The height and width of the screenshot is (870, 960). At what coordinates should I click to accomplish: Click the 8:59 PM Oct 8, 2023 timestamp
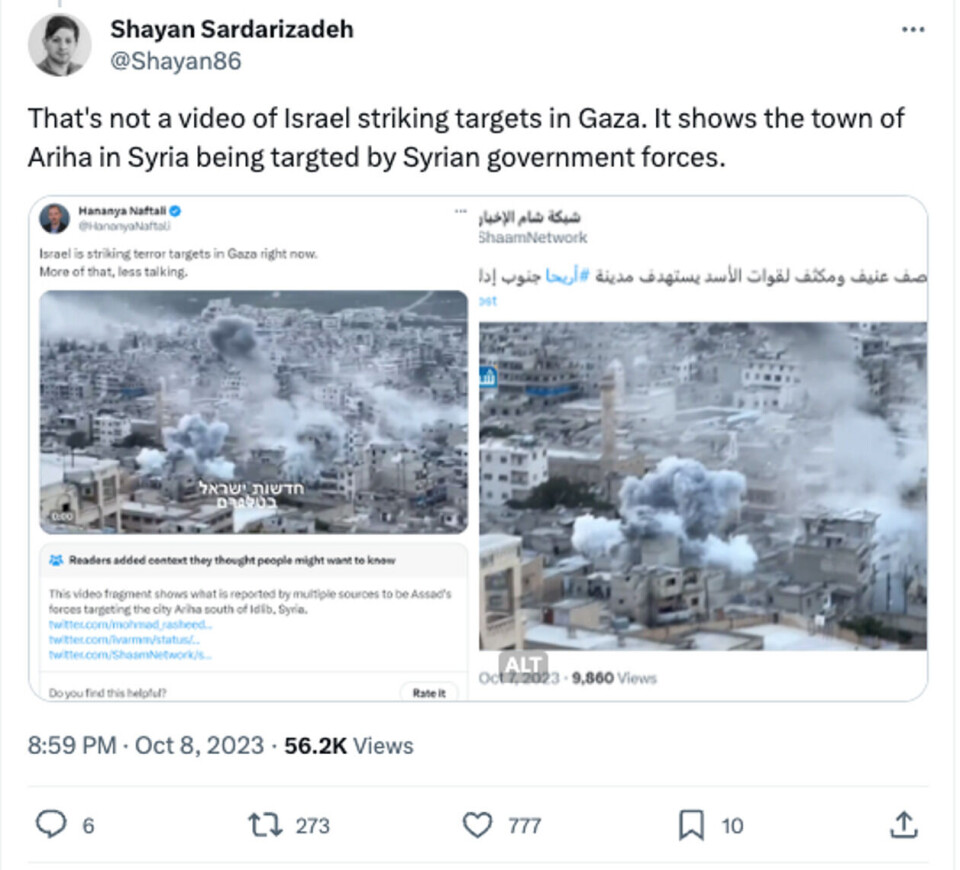tap(146, 746)
